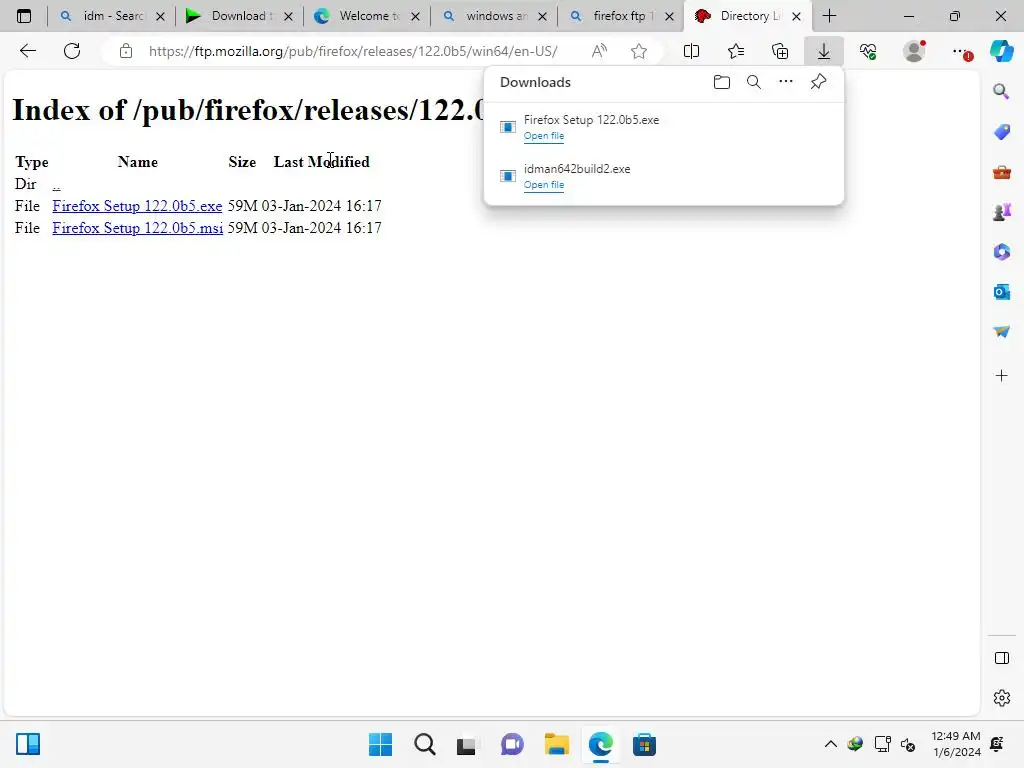Open split screen view icon
1024x768 pixels.
(x=691, y=51)
